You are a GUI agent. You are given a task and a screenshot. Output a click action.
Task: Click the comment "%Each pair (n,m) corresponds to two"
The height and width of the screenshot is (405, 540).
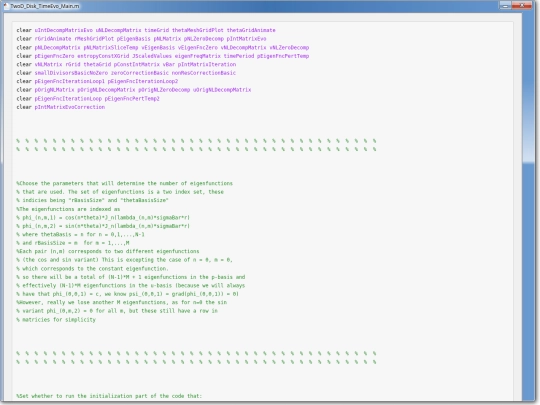(x=107, y=251)
